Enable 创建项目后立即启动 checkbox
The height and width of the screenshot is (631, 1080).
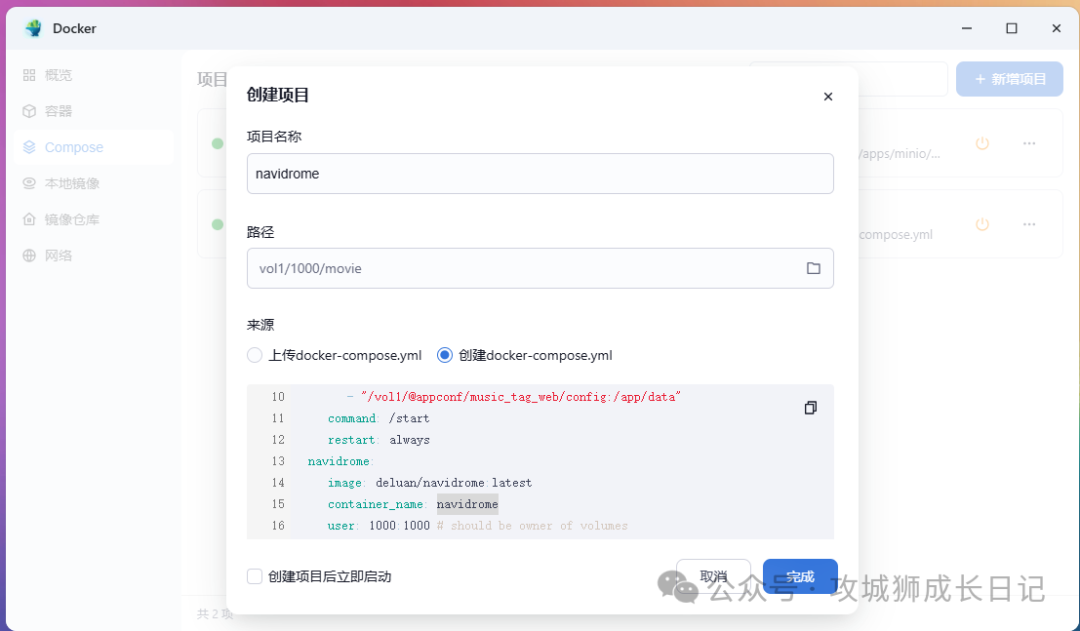click(254, 576)
